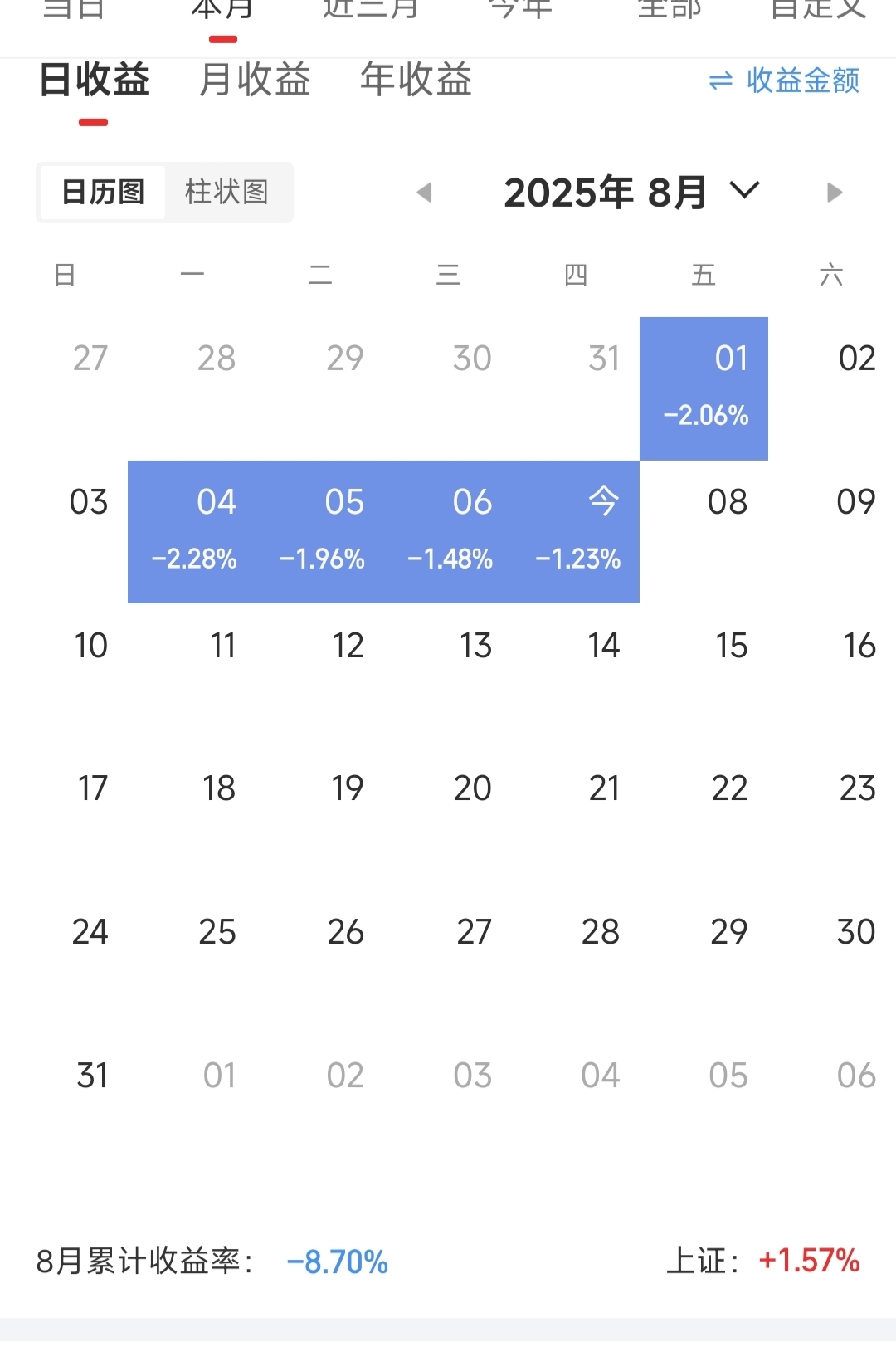This screenshot has width=896, height=1347.
Task: Tap the 上证 index +1.57% figure
Action: point(809,1261)
